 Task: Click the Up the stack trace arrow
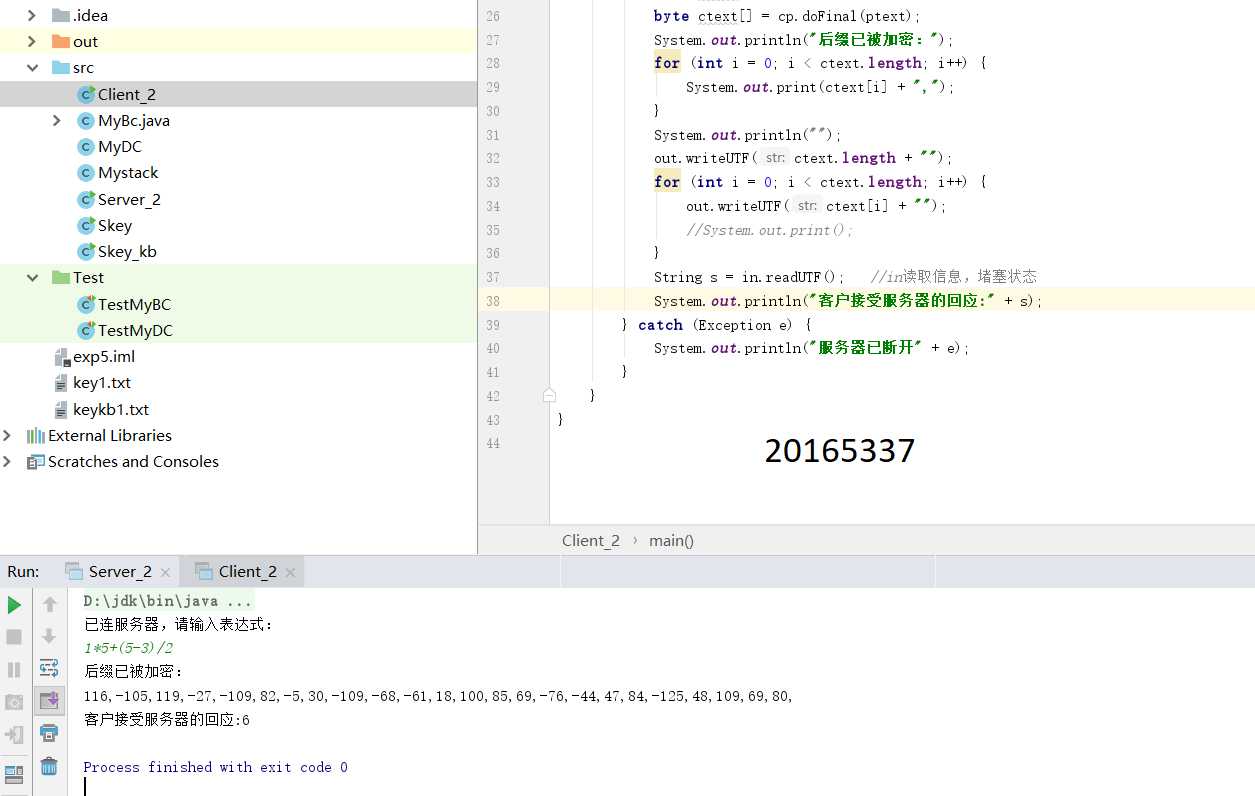click(x=49, y=605)
